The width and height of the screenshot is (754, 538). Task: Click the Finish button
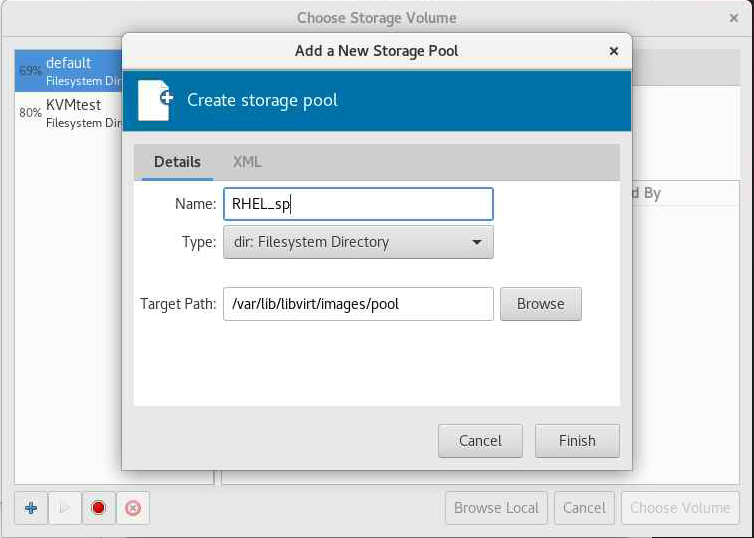(577, 441)
